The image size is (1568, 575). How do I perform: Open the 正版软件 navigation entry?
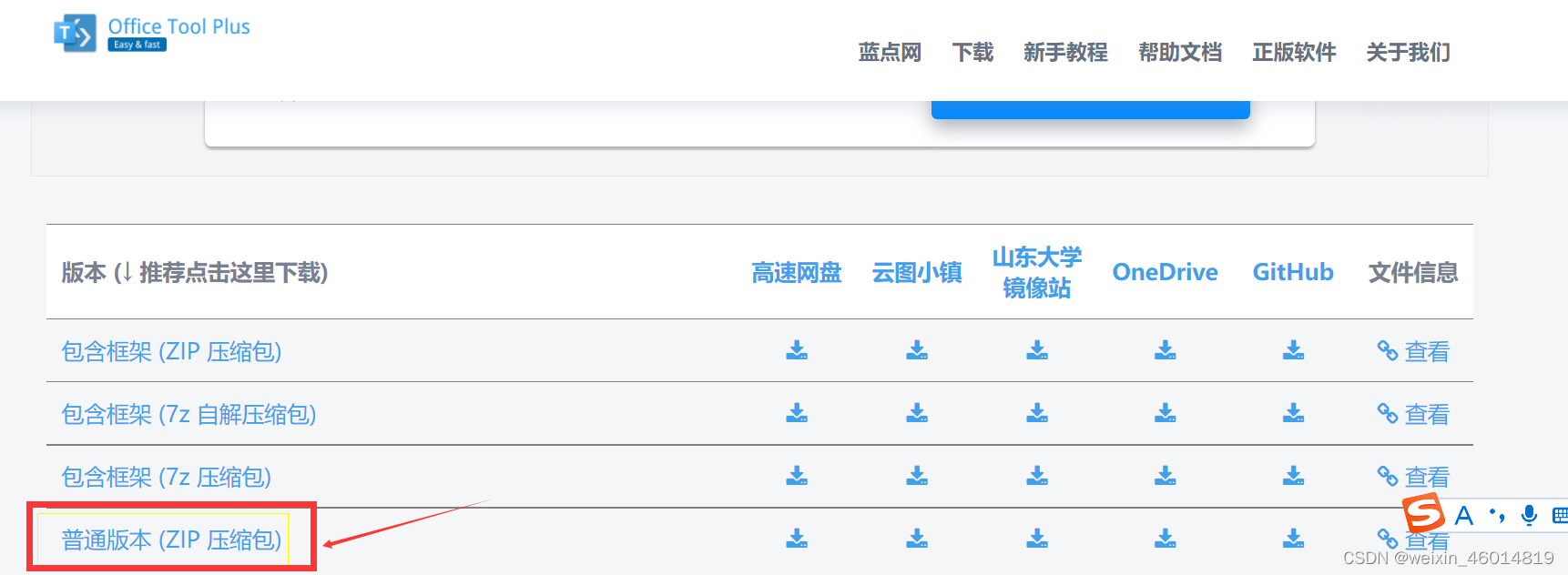[1294, 53]
